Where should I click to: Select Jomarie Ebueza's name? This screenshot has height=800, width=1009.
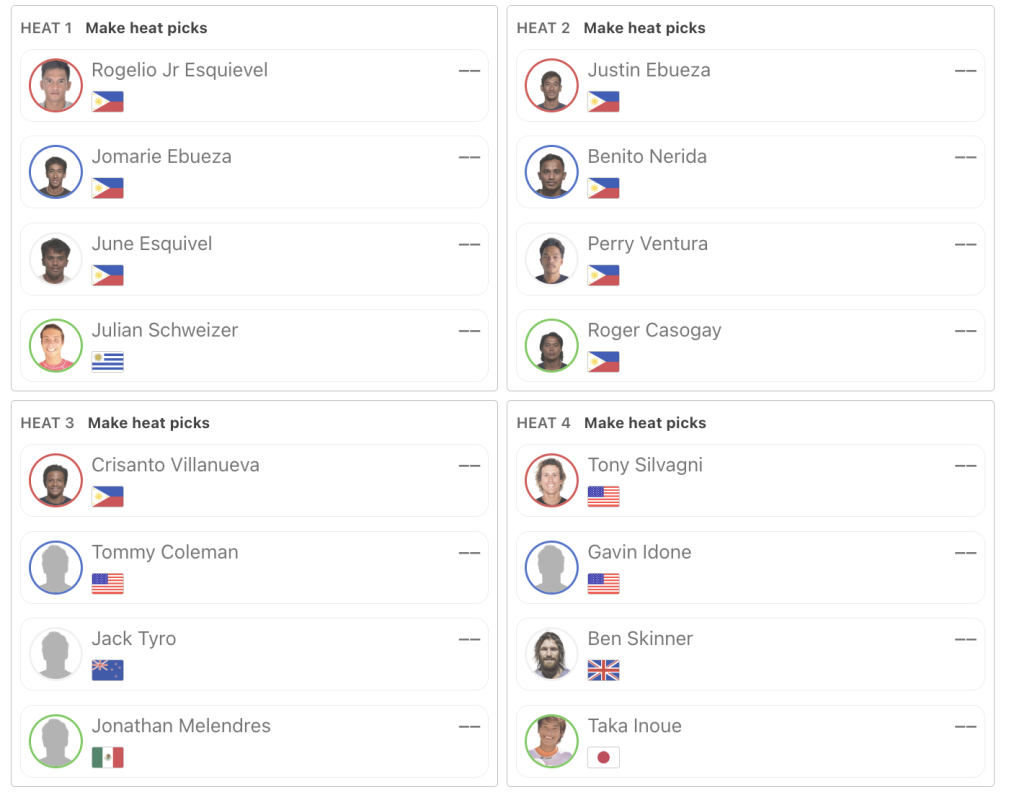click(161, 157)
